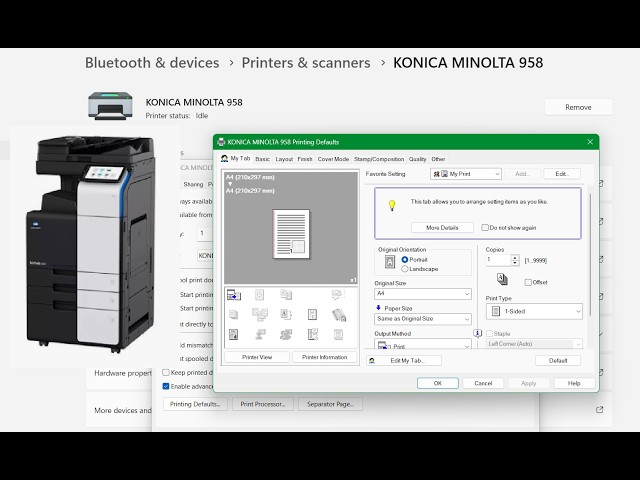
Task: Click the Print Processor... button
Action: click(262, 404)
